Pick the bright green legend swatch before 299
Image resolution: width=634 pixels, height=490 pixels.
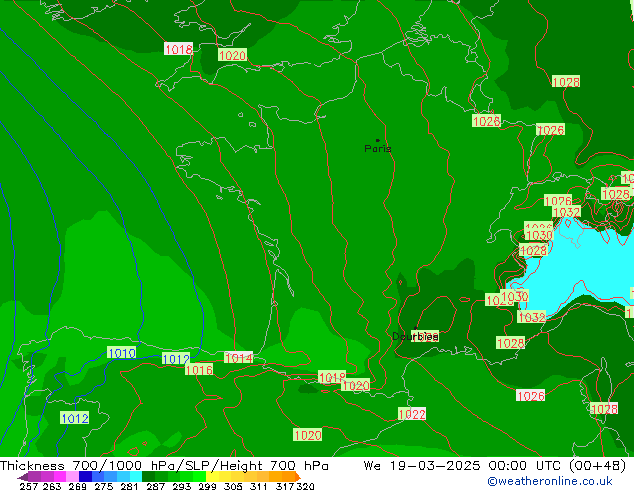coord(199,476)
